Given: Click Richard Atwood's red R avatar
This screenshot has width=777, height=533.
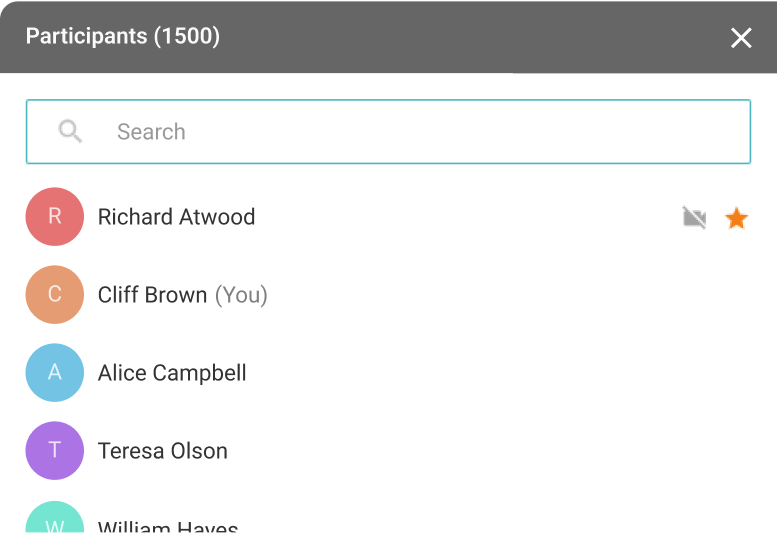Looking at the screenshot, I should (x=55, y=216).
